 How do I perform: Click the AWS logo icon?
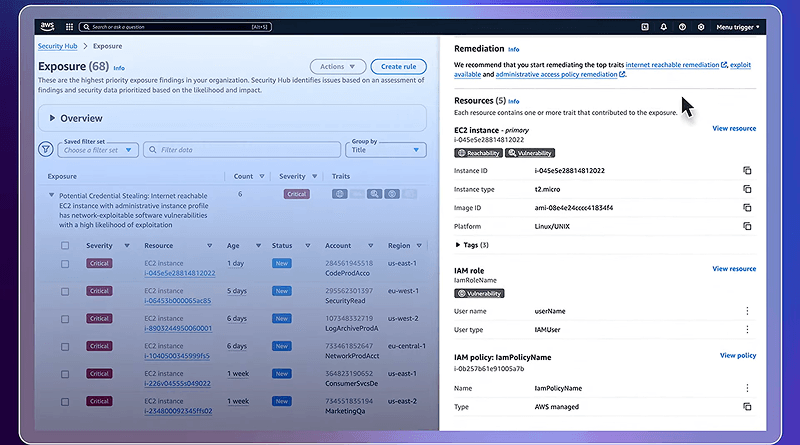click(x=47, y=27)
